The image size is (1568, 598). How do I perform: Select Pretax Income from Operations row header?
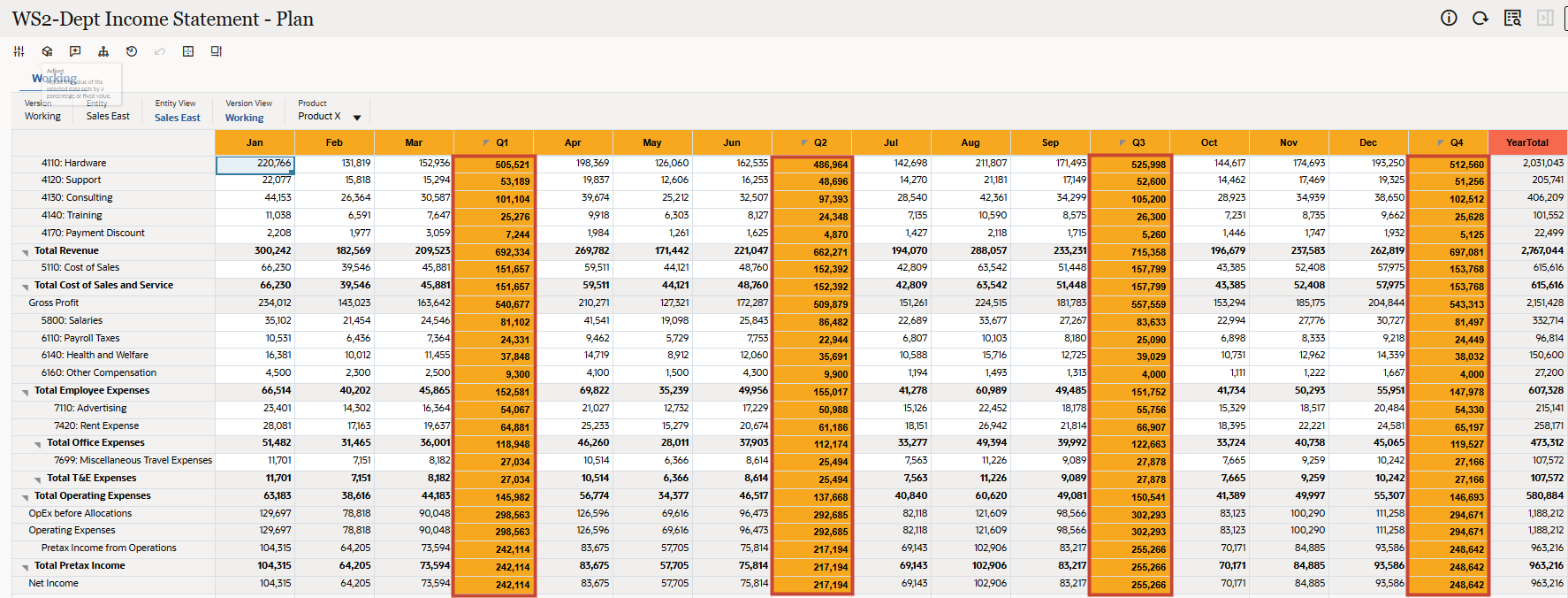113,548
